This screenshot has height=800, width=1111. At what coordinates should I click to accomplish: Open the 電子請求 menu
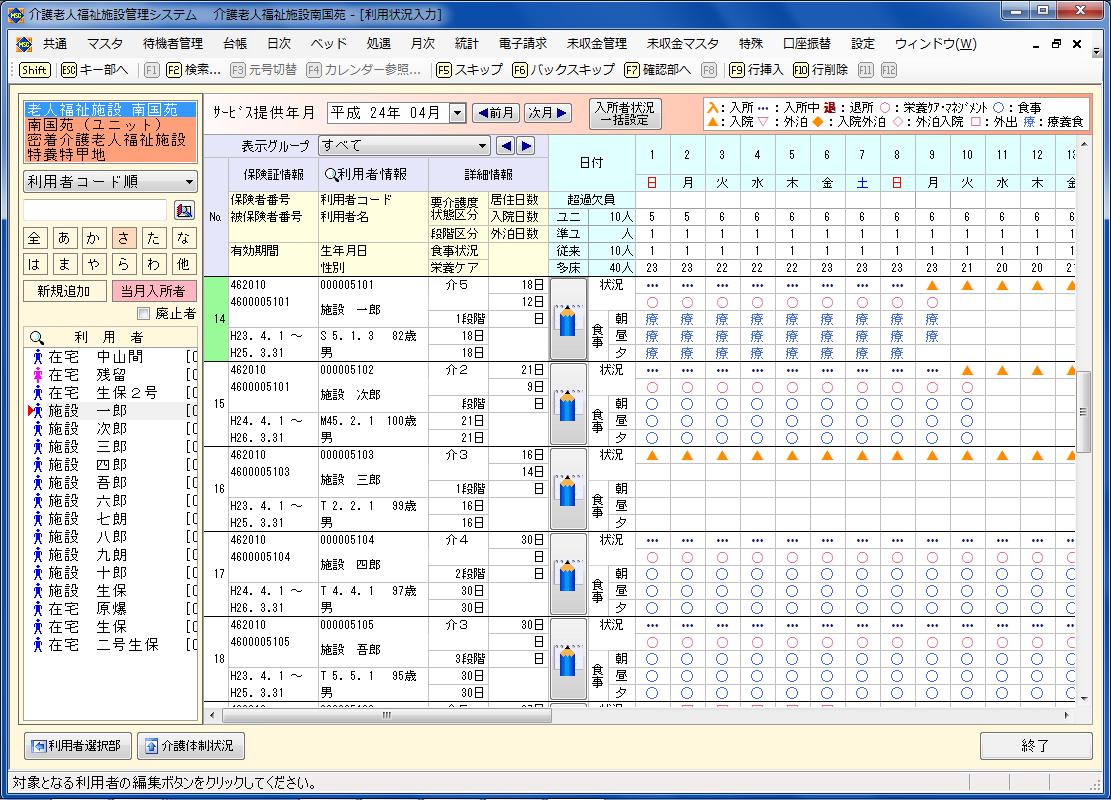pyautogui.click(x=522, y=44)
